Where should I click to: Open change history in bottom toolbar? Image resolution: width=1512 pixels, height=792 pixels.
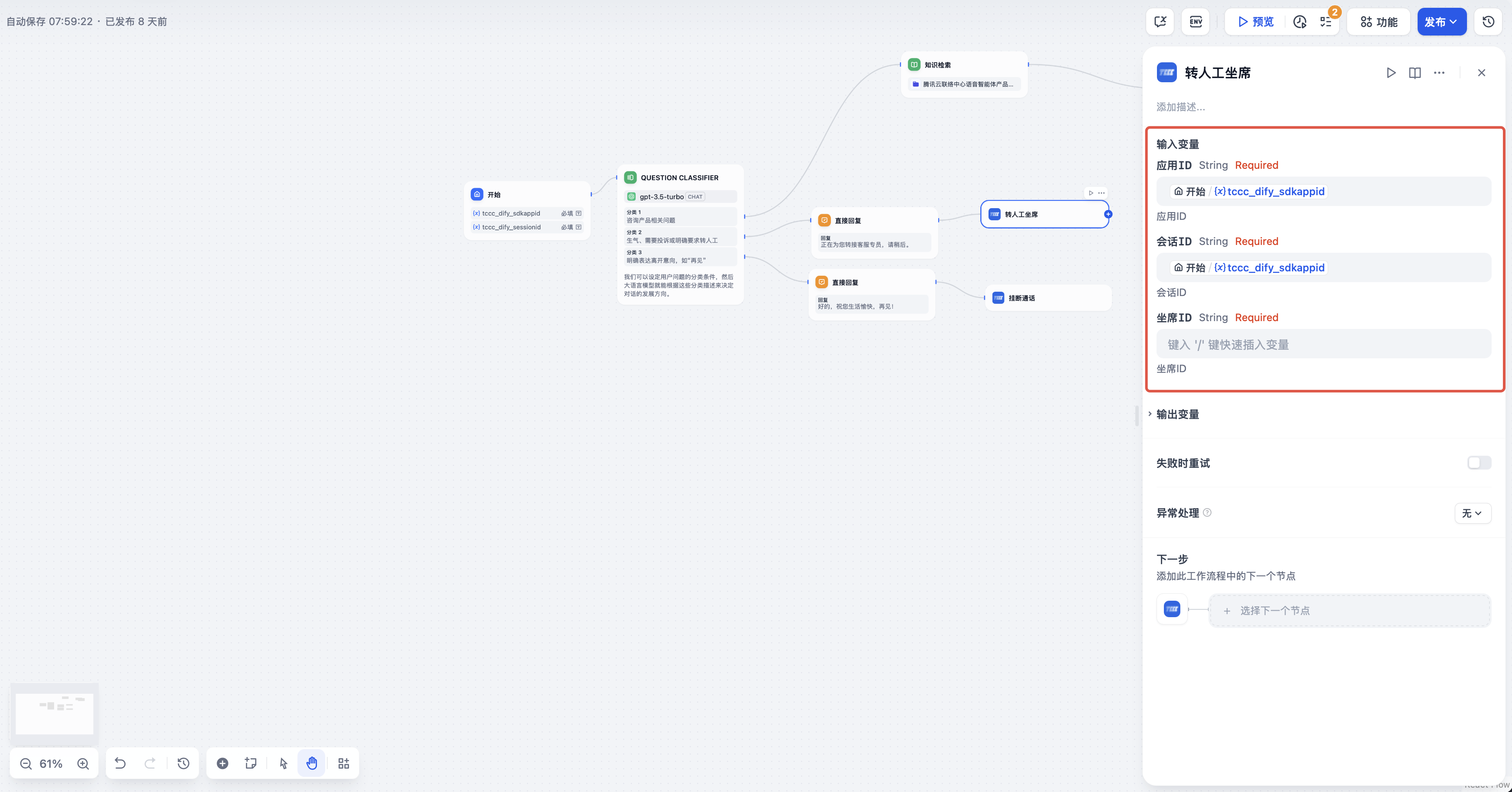point(184,763)
